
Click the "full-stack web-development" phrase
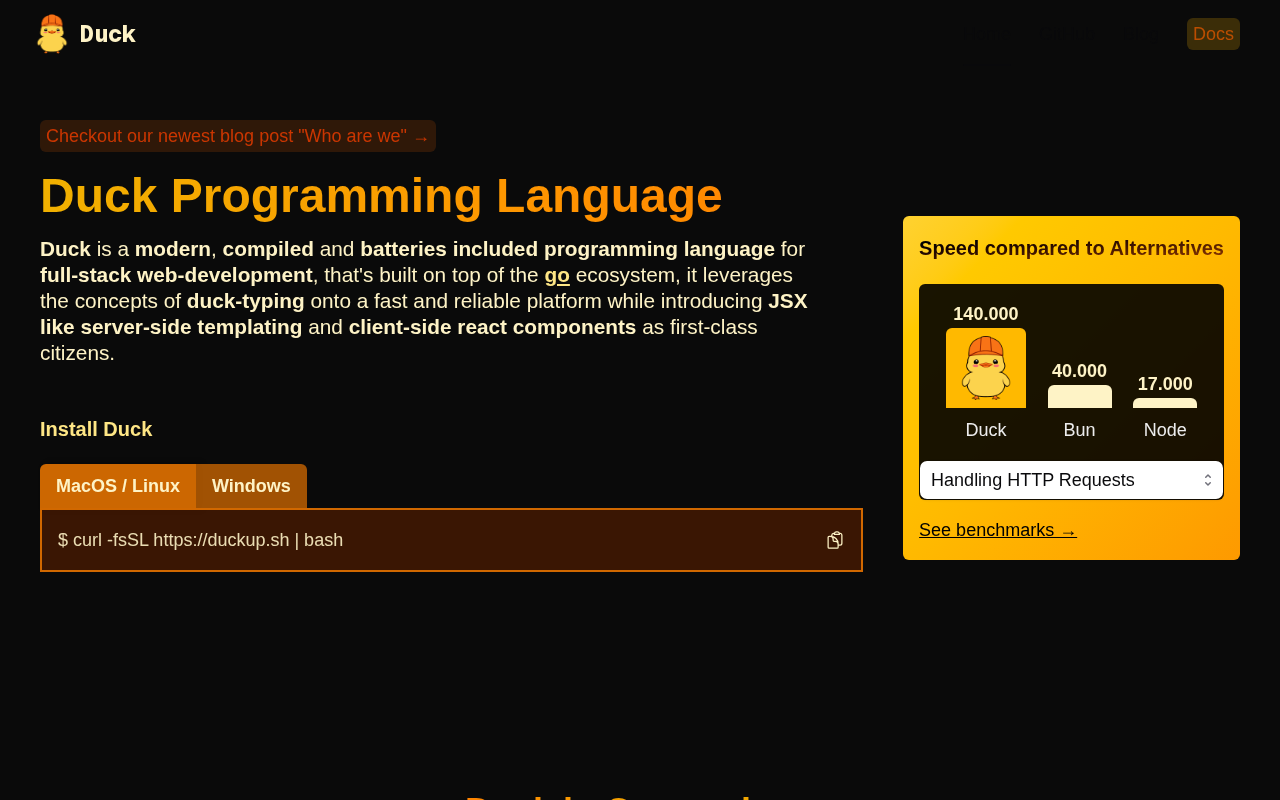point(176,275)
